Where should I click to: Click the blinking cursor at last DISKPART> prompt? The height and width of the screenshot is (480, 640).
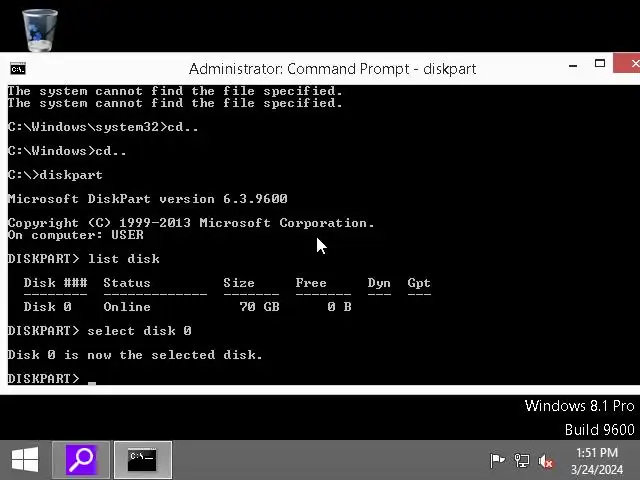(92, 383)
